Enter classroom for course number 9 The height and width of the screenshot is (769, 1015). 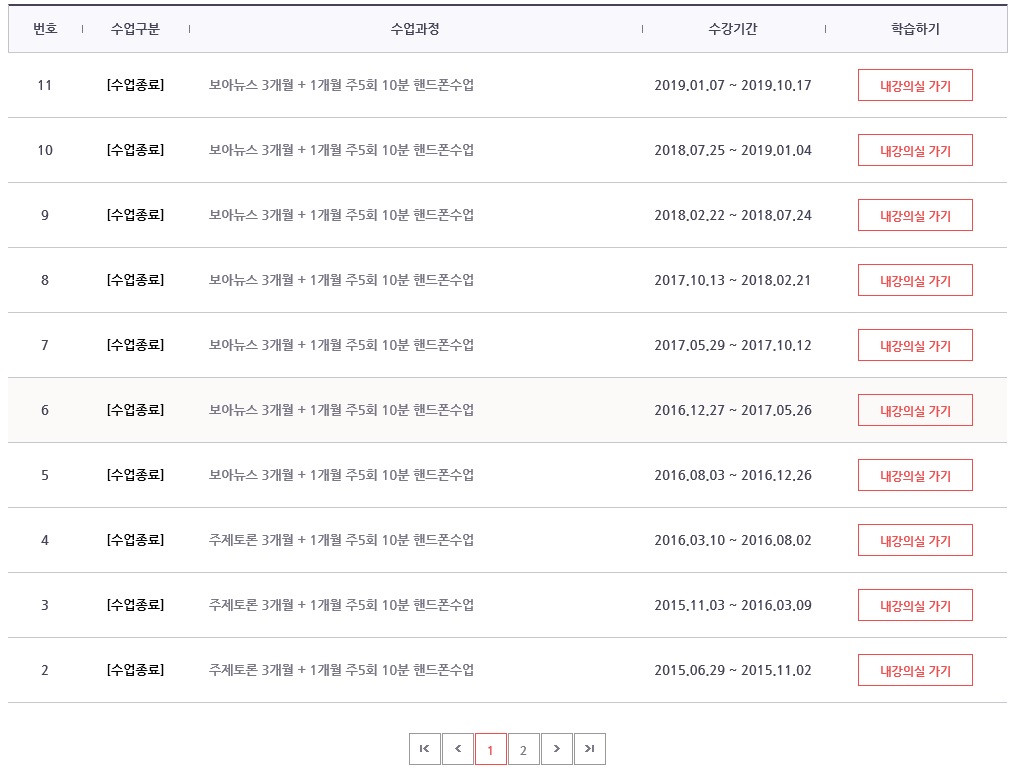915,215
